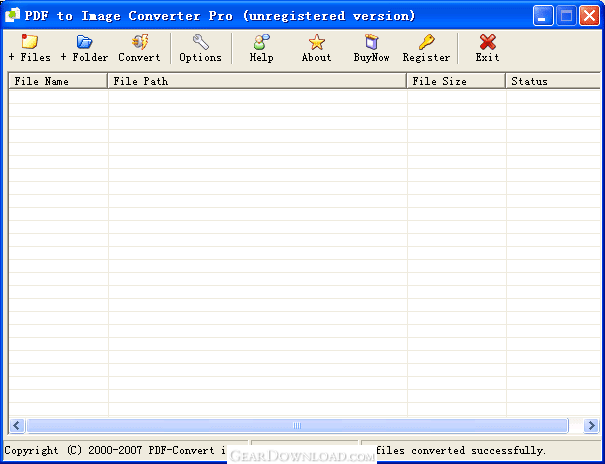Click the + Files toolbar icon

tap(30, 42)
